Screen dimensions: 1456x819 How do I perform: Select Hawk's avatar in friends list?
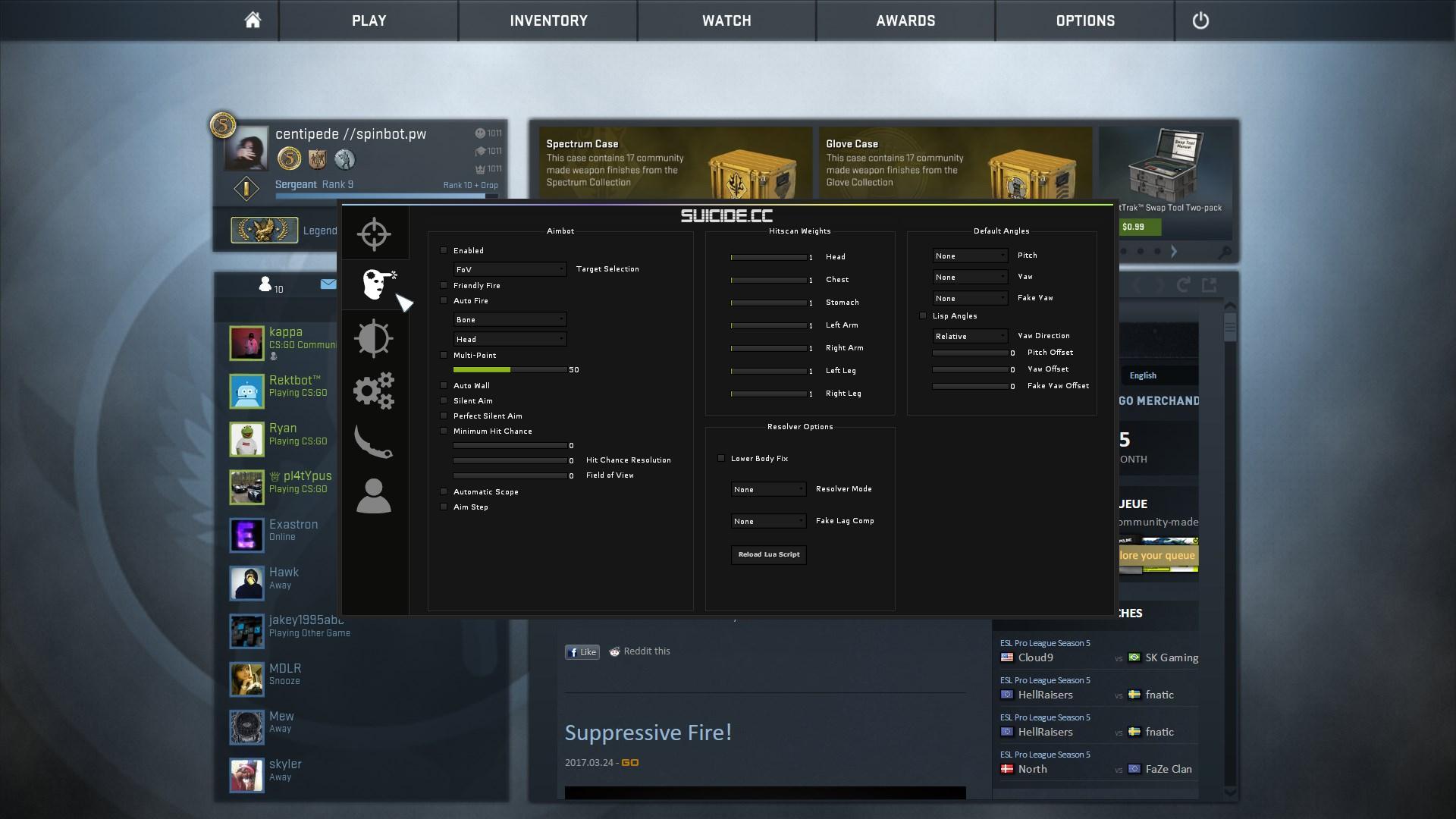[x=246, y=583]
